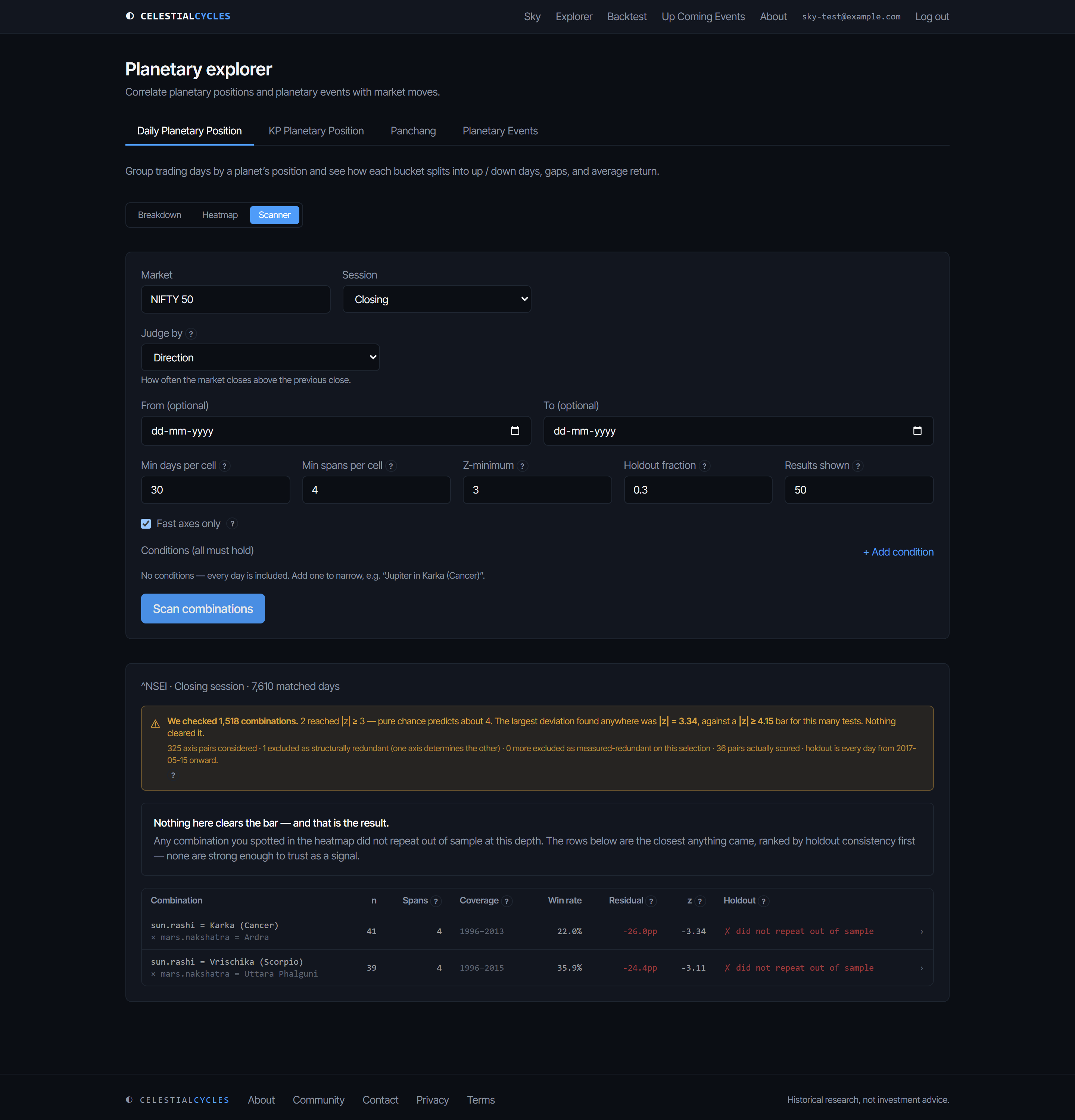Show help for Min spans per cell
Image resolution: width=1075 pixels, height=1120 pixels.
click(x=391, y=466)
